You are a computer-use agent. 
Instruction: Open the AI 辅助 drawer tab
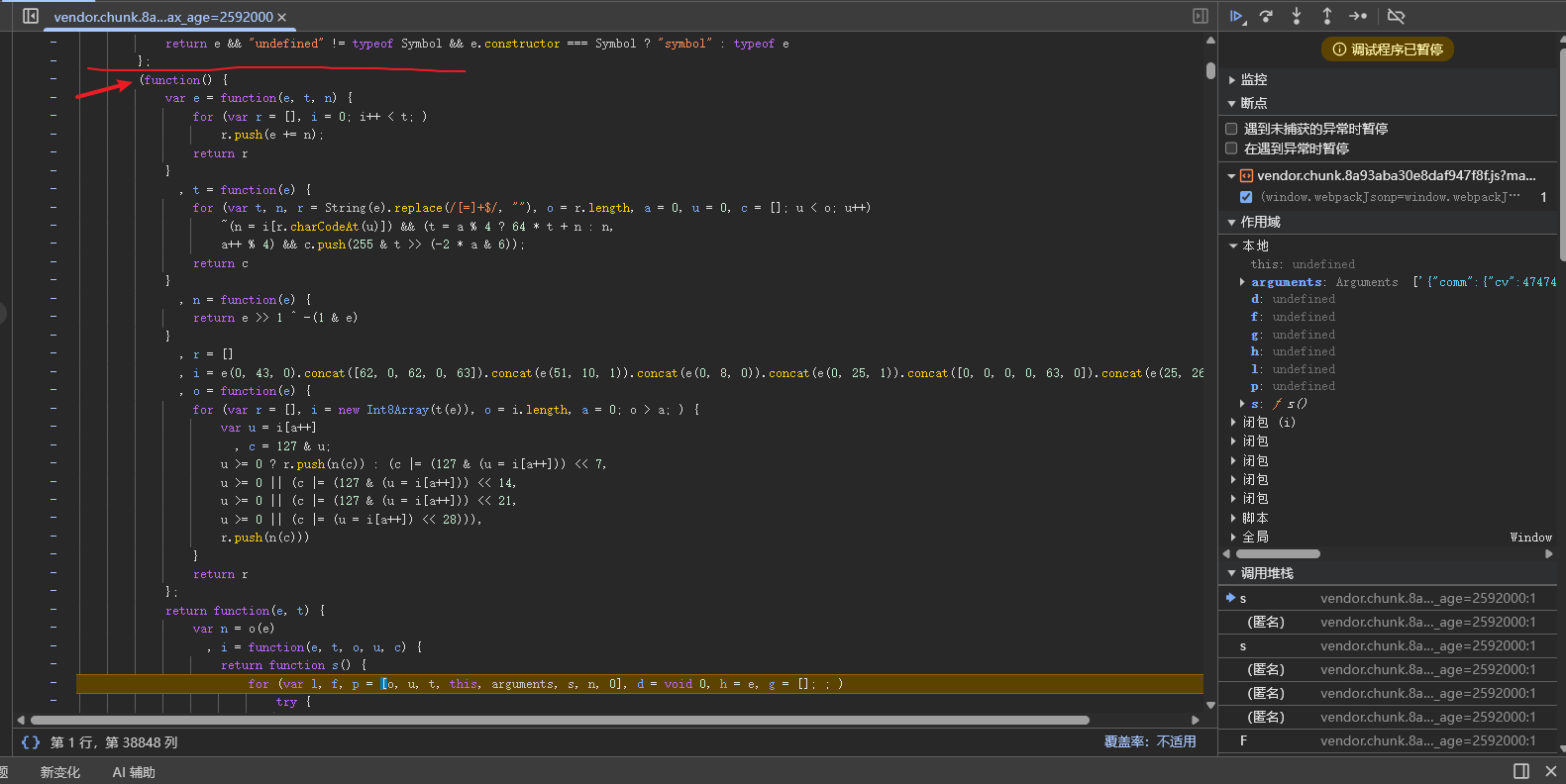[134, 772]
